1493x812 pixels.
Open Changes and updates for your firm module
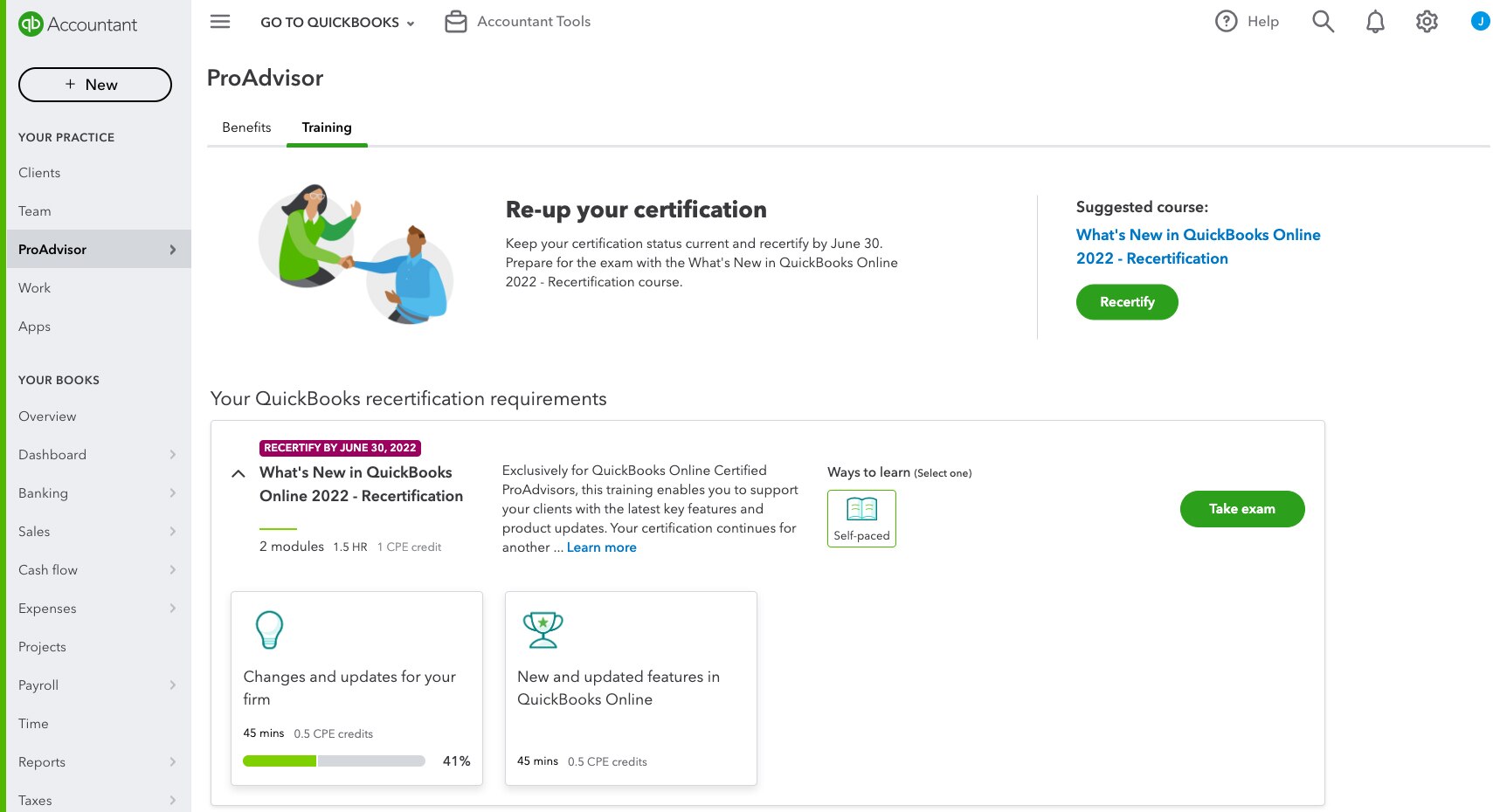(x=356, y=688)
